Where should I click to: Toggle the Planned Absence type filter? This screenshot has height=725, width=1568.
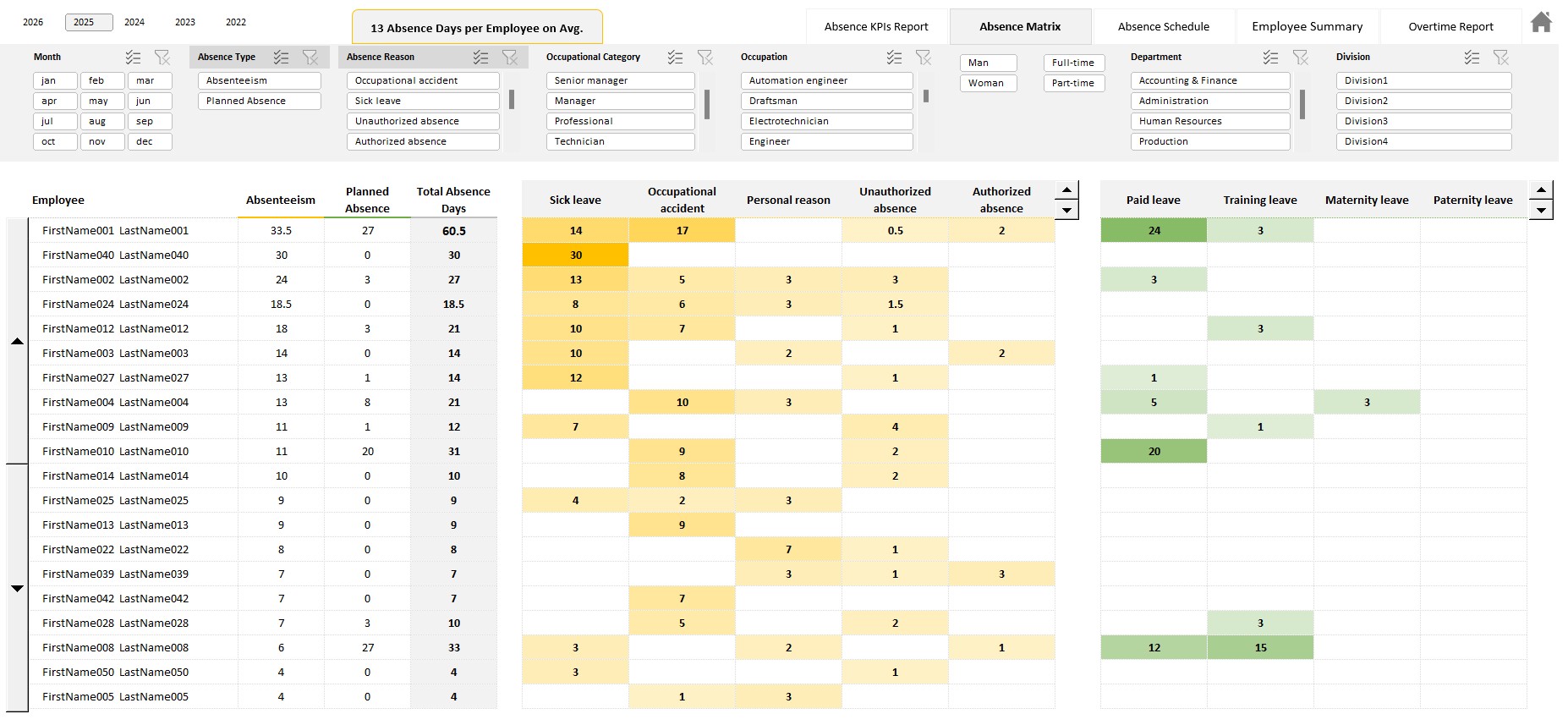click(259, 101)
